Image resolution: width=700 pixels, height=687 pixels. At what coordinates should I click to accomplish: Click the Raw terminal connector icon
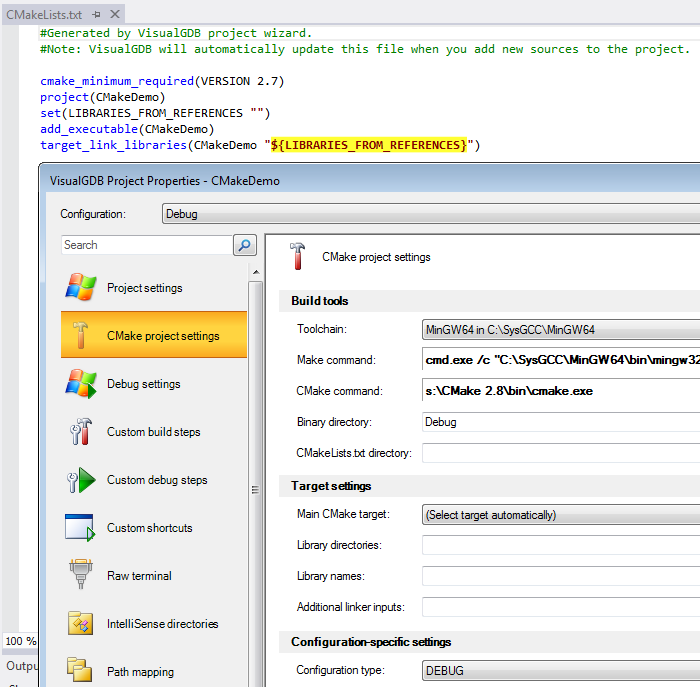point(81,574)
